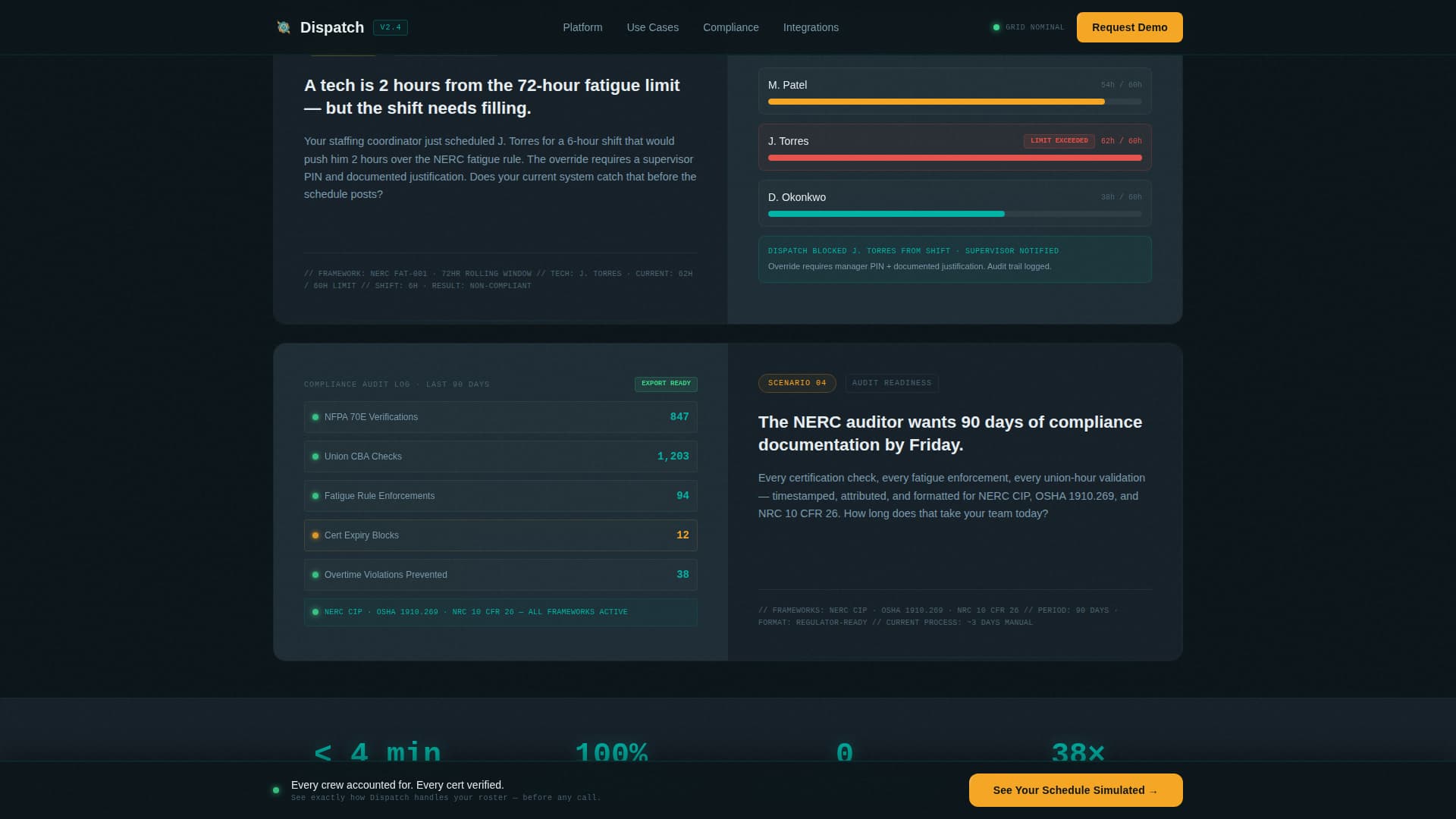
Task: Click See Your Schedule Simulated button
Action: (1075, 790)
